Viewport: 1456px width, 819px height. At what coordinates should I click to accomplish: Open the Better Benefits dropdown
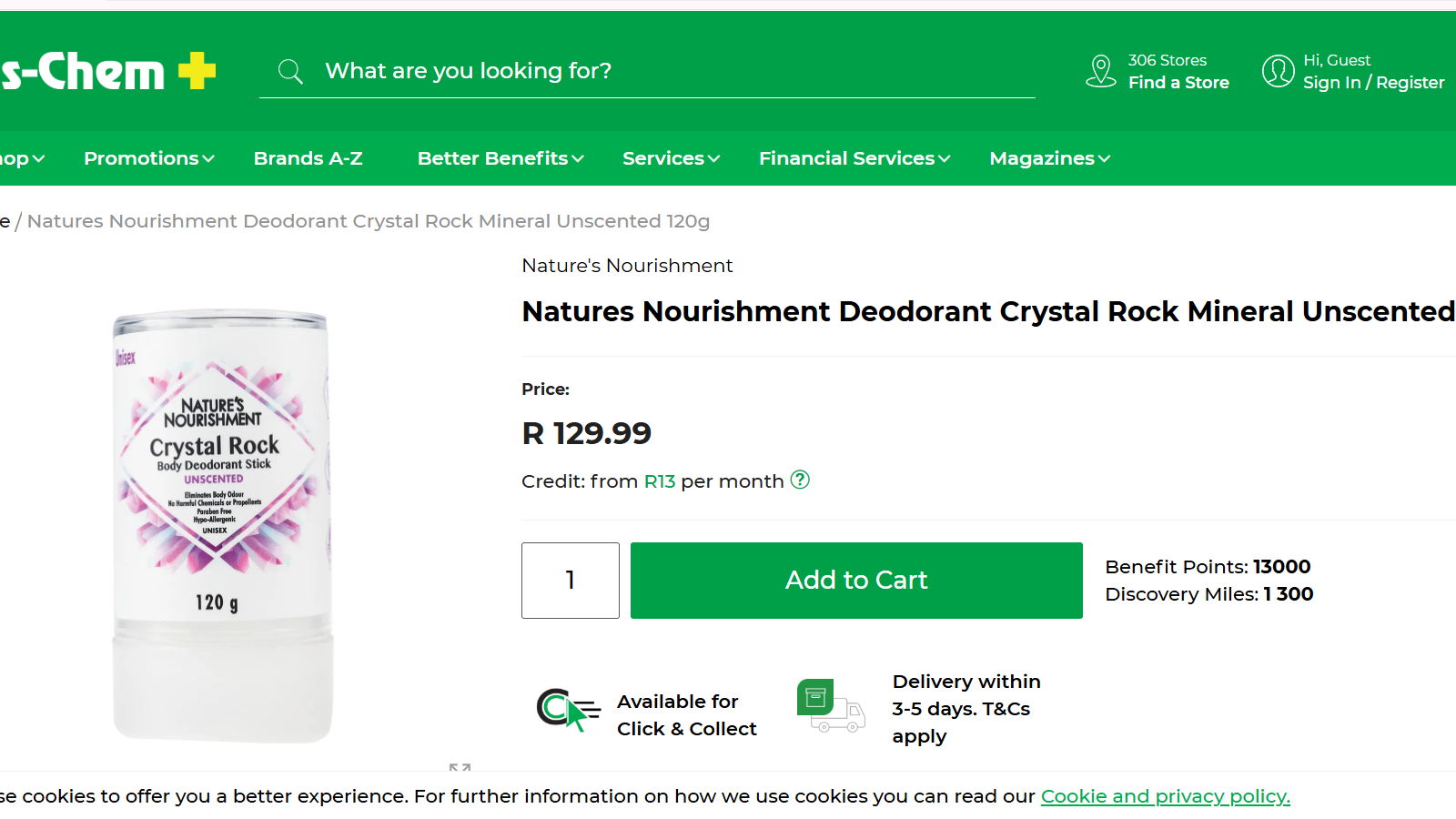coord(500,158)
